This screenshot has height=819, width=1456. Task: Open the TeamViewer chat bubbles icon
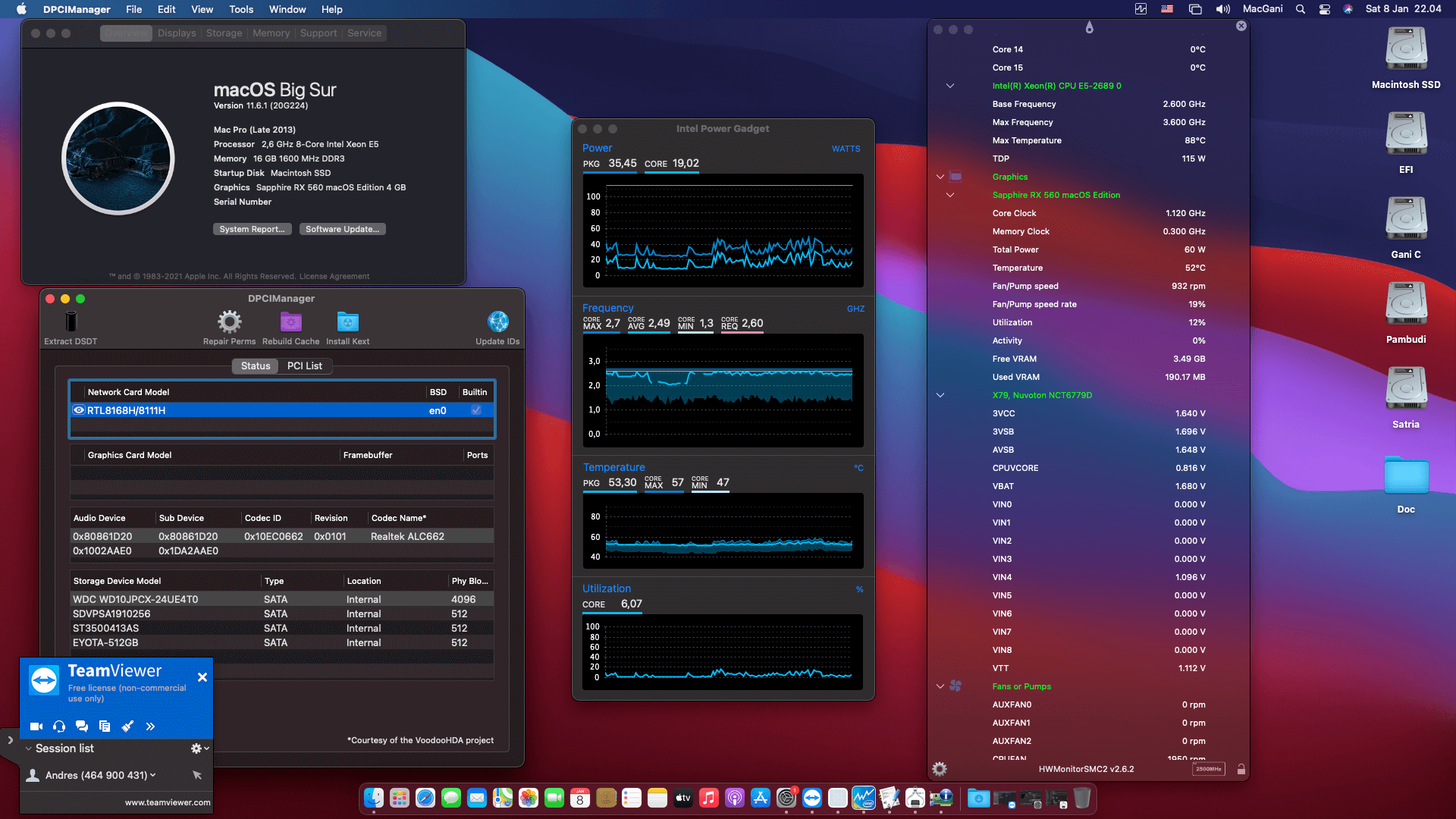click(82, 726)
